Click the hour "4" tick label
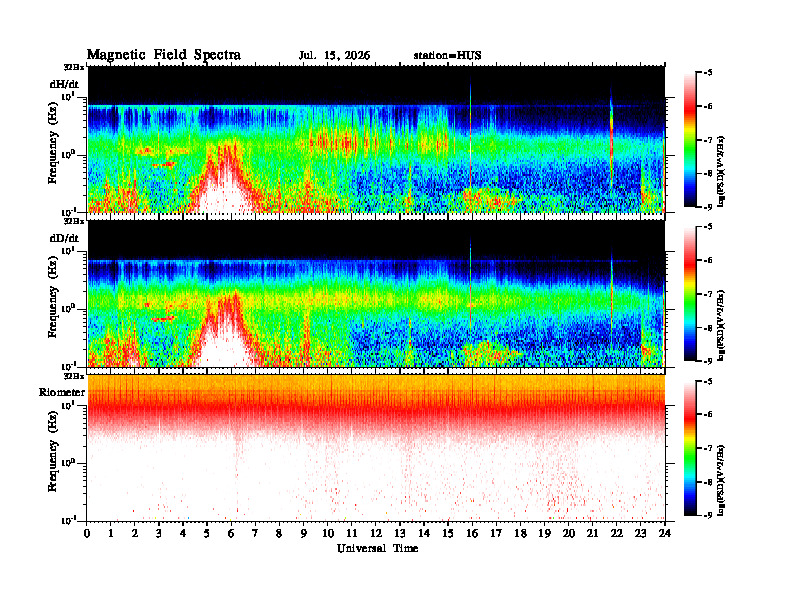Image resolution: width=792 pixels, height=612 pixels. click(x=183, y=533)
